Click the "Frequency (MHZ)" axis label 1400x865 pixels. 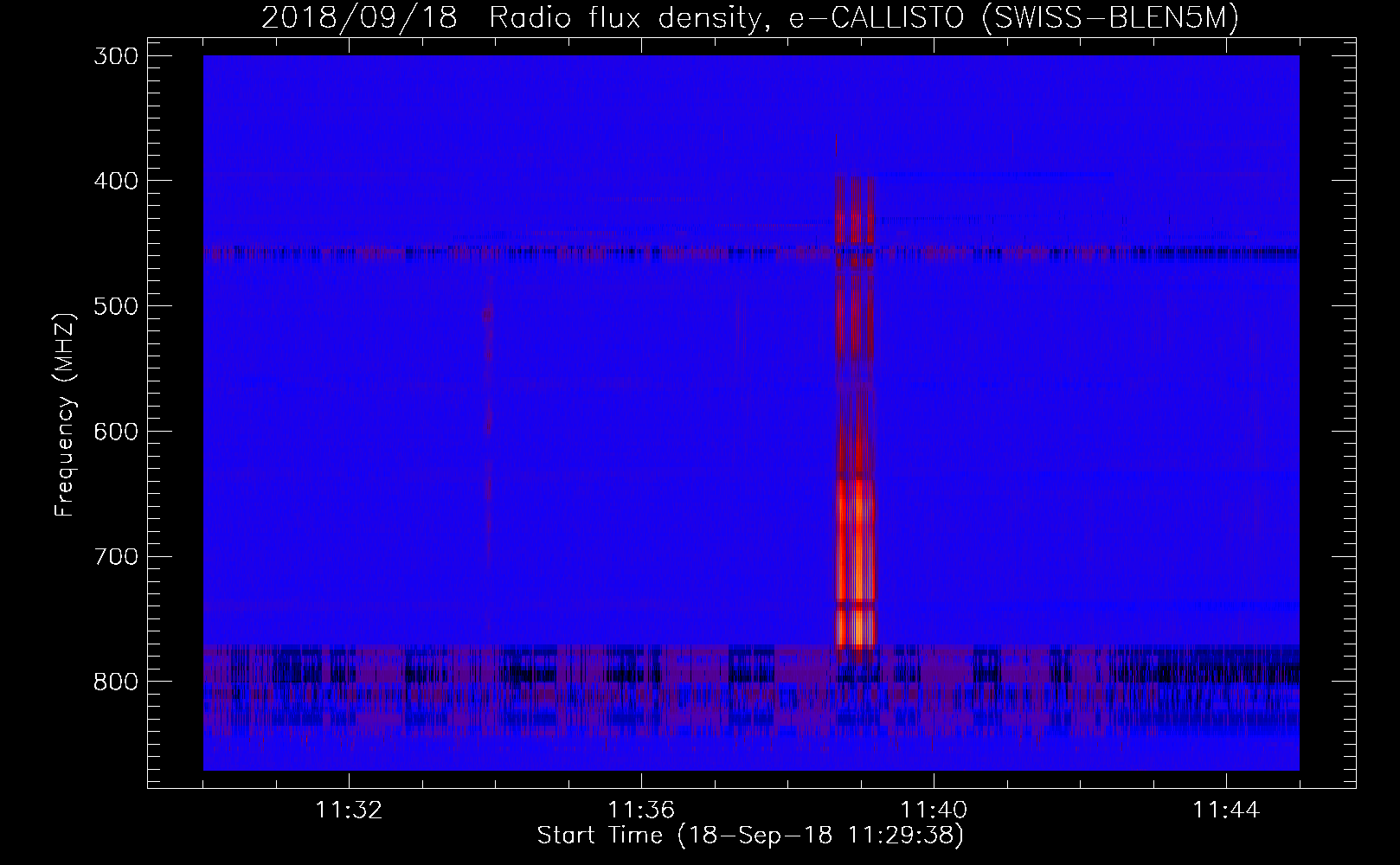(x=65, y=414)
